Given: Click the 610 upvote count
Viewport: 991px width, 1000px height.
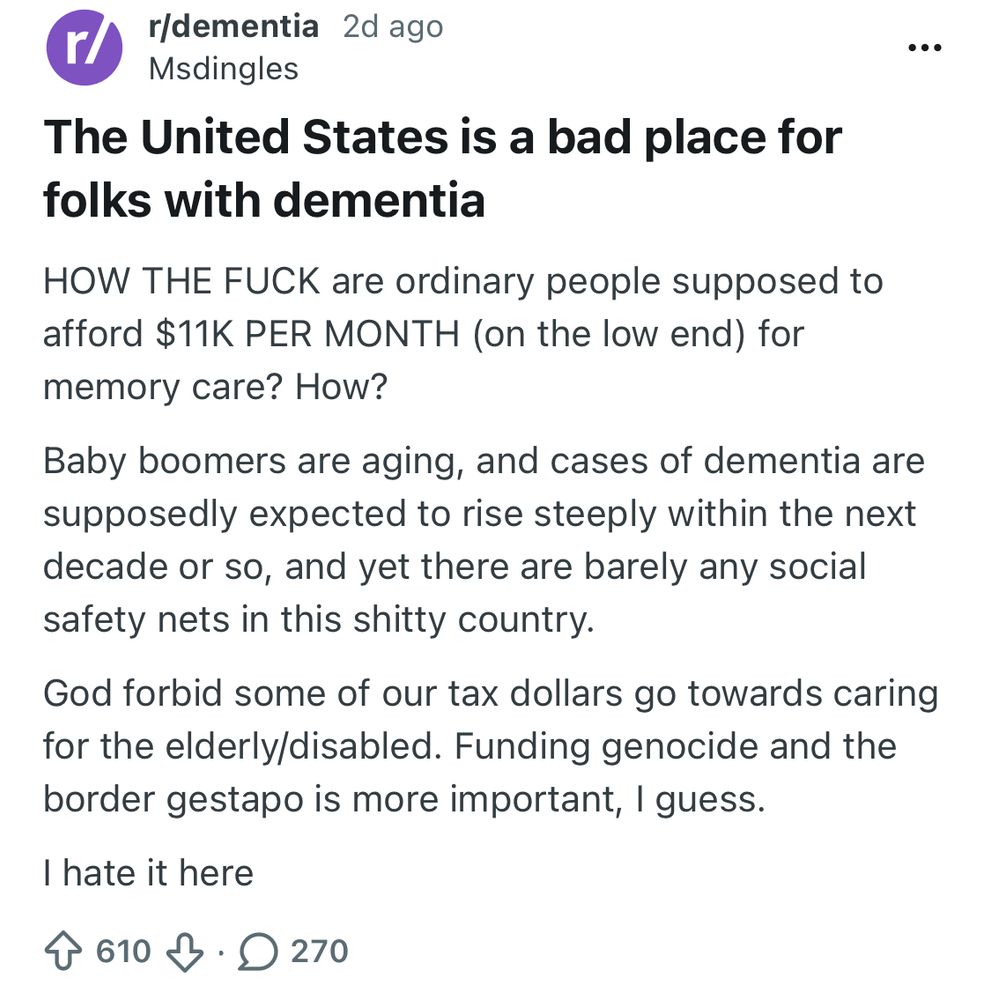Looking at the screenshot, I should point(115,951).
